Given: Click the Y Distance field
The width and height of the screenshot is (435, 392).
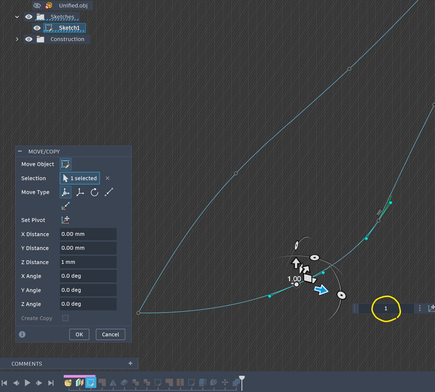Looking at the screenshot, I should click(x=88, y=248).
